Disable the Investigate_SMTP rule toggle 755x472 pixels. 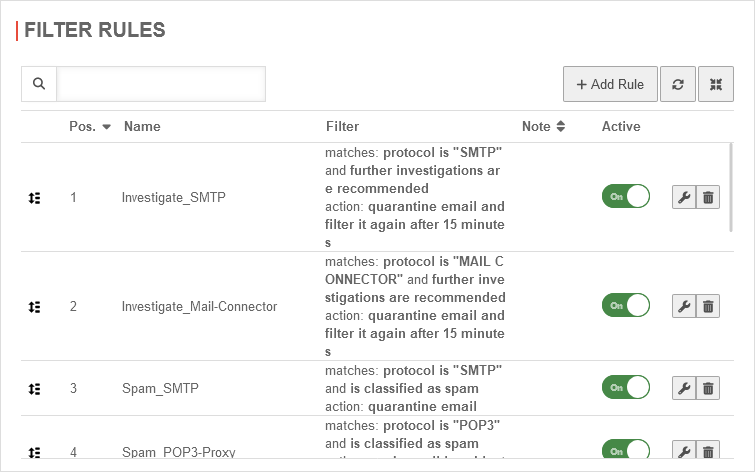click(625, 196)
